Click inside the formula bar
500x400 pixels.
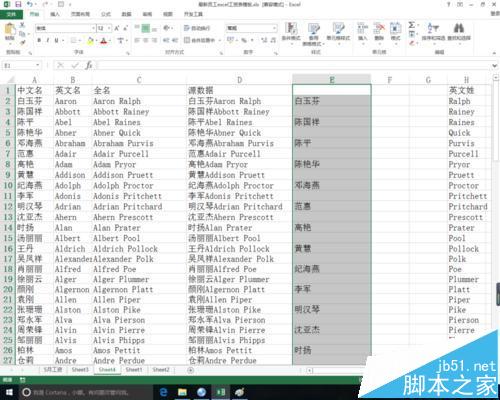point(293,65)
